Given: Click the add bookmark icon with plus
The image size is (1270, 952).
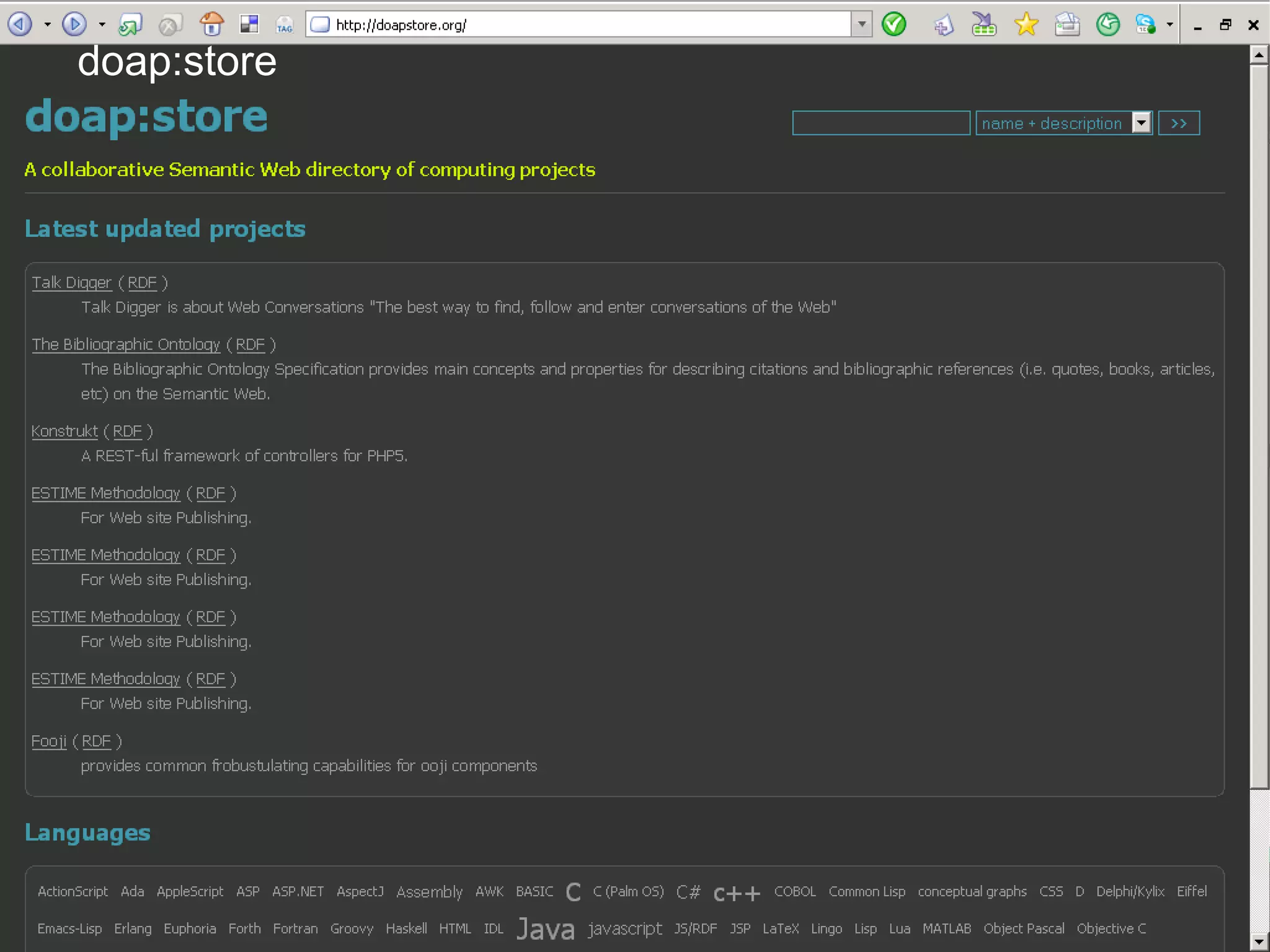Looking at the screenshot, I should pyautogui.click(x=943, y=25).
